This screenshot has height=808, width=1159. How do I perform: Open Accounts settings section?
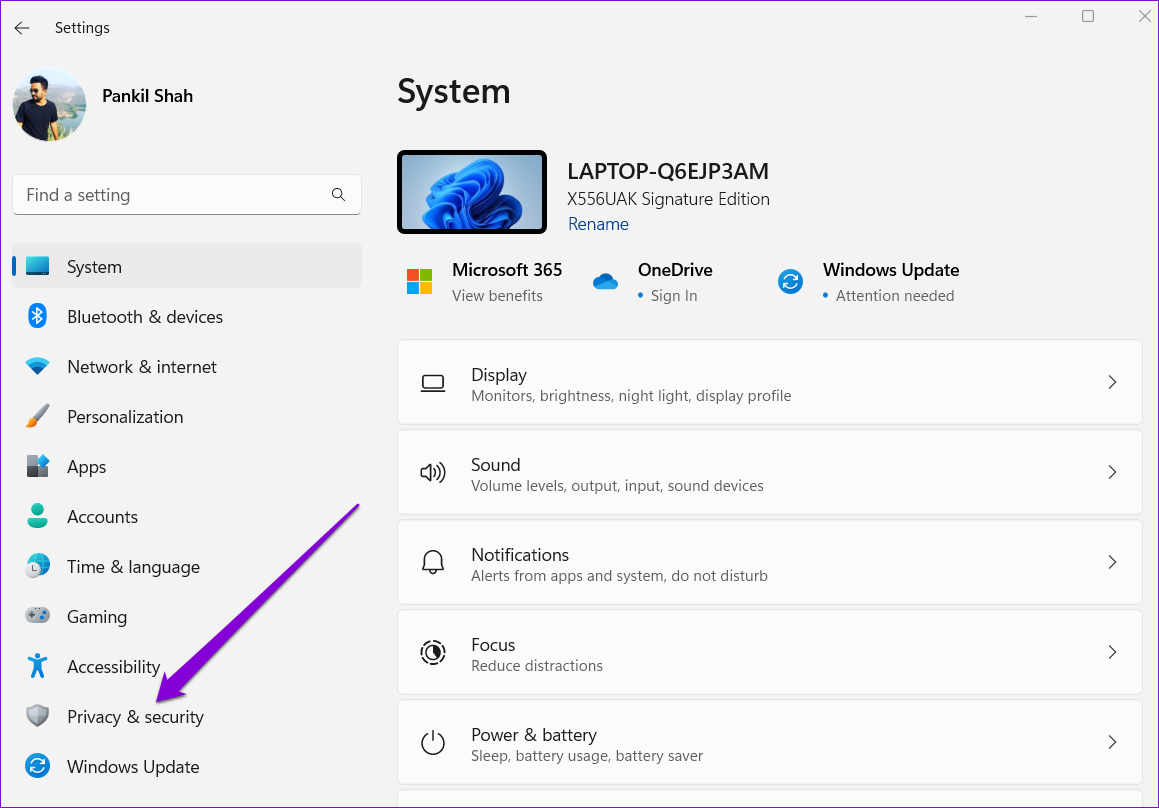[102, 517]
